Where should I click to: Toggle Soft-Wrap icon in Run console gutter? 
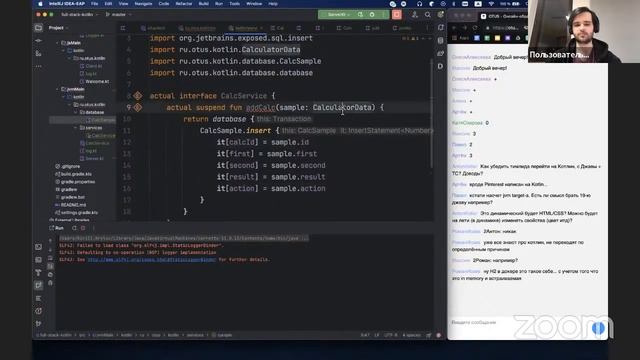pyautogui.click(x=50, y=258)
